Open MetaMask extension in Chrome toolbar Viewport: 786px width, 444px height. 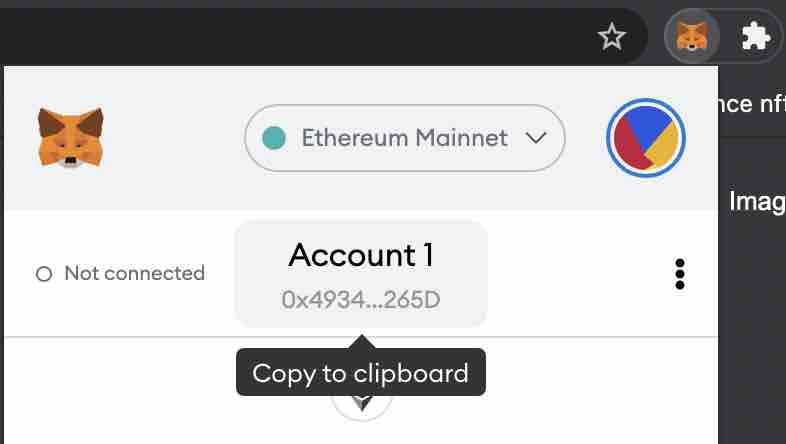pyautogui.click(x=691, y=37)
